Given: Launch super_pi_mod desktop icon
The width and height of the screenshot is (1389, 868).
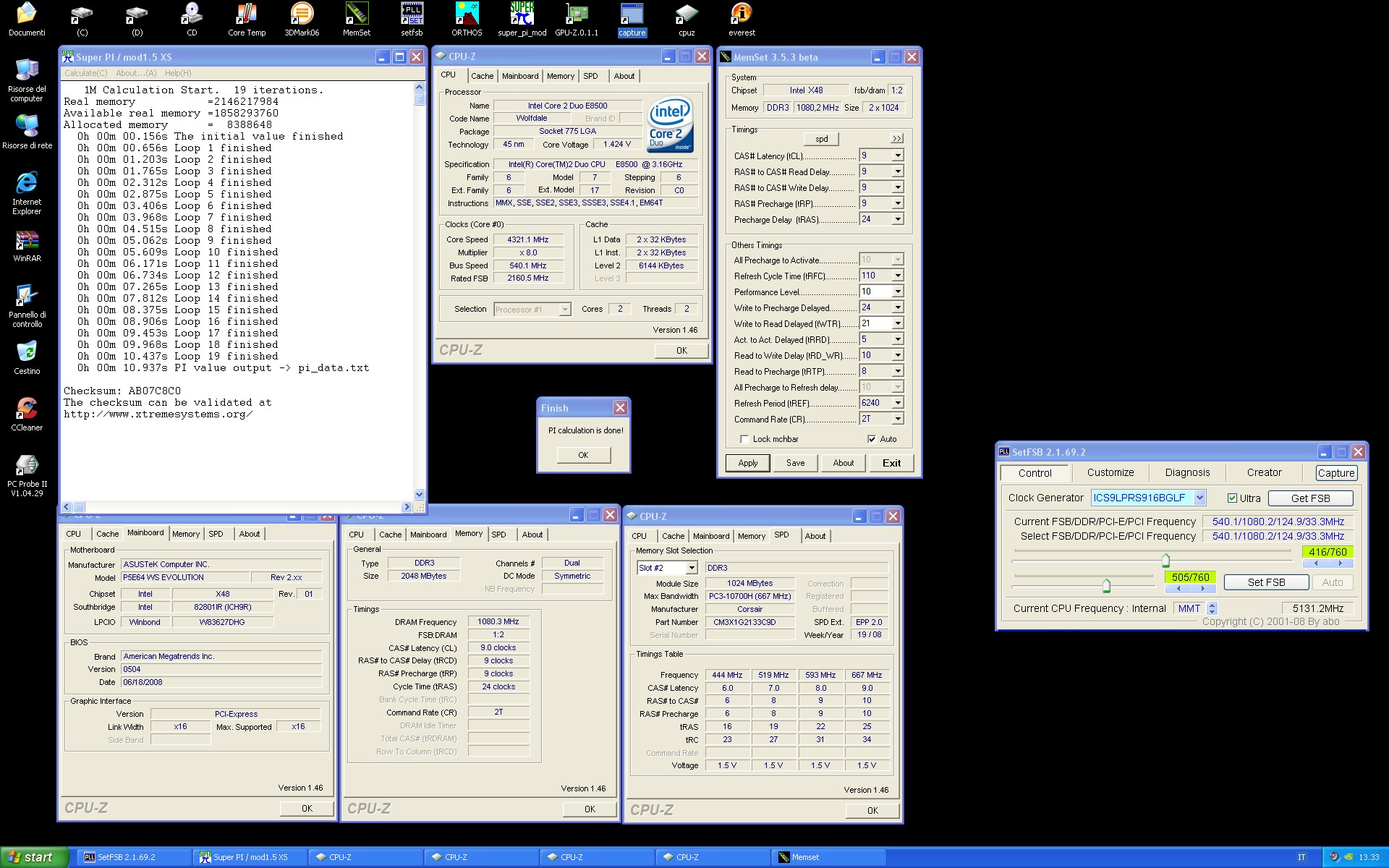Looking at the screenshot, I should (x=522, y=20).
